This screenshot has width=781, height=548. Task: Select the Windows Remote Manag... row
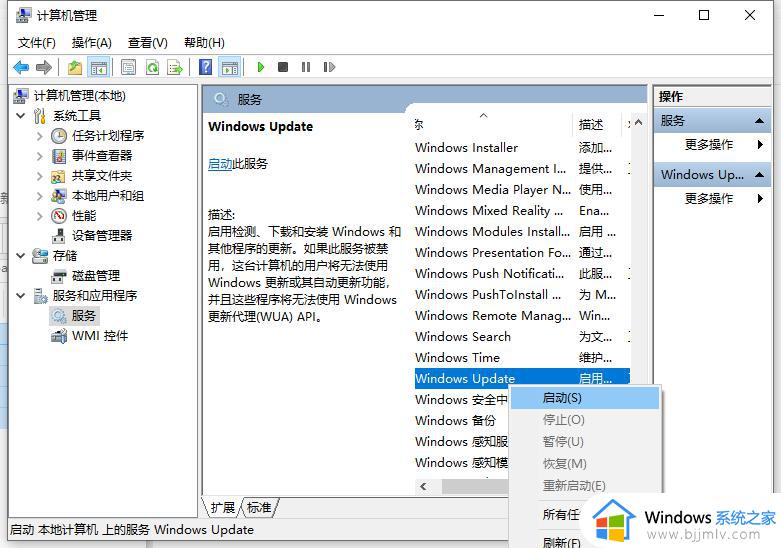coord(522,315)
